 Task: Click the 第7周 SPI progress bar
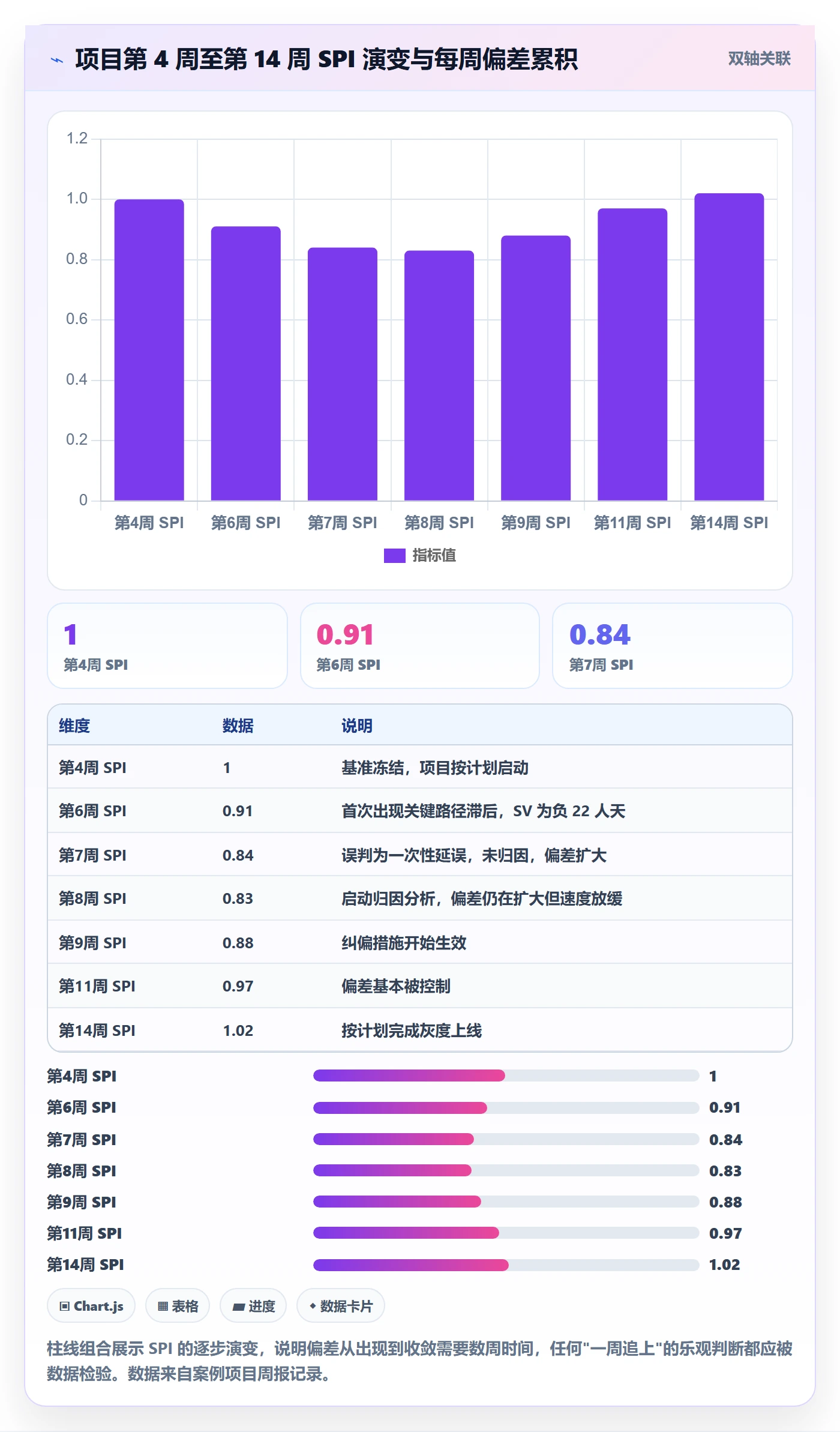tap(506, 1139)
